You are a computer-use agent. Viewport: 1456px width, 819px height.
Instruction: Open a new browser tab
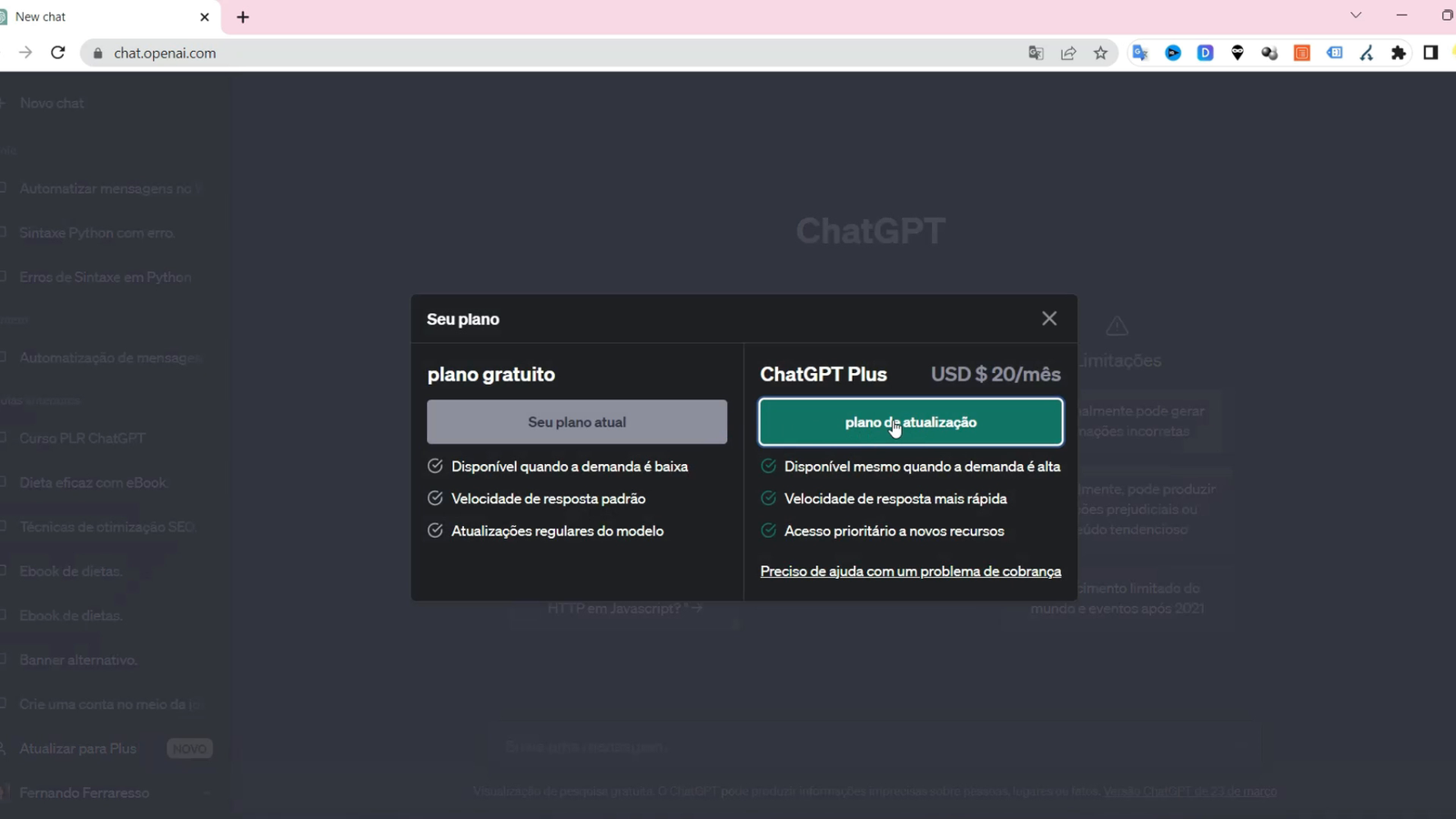click(x=243, y=17)
